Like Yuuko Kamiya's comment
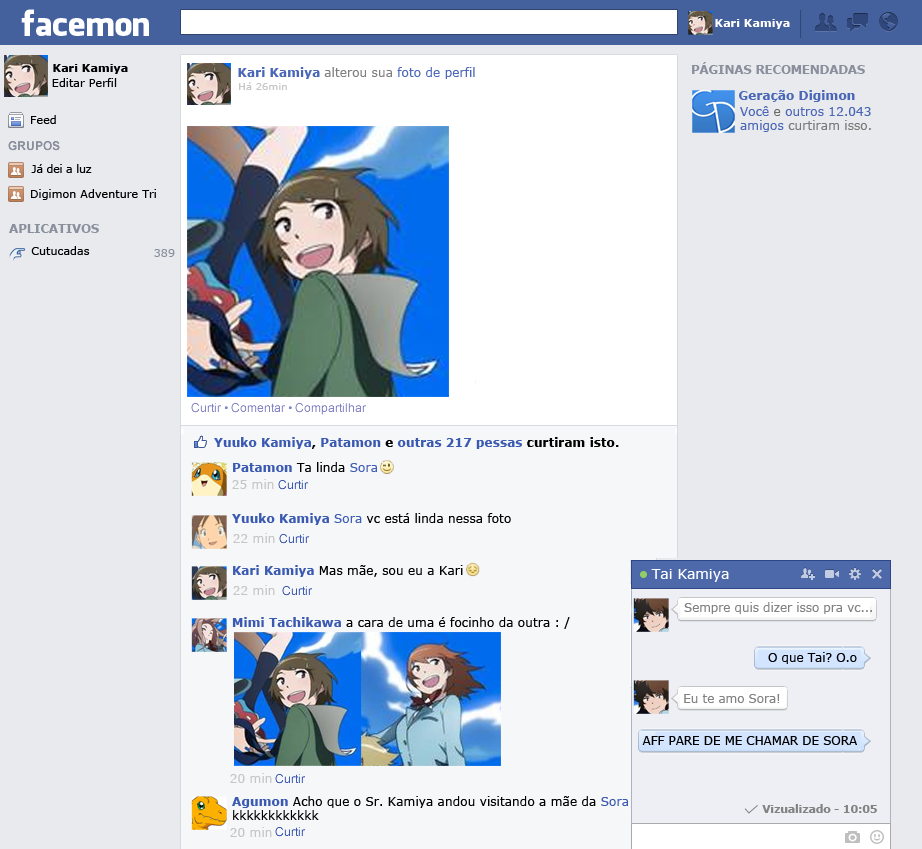This screenshot has height=849, width=922. [x=293, y=539]
